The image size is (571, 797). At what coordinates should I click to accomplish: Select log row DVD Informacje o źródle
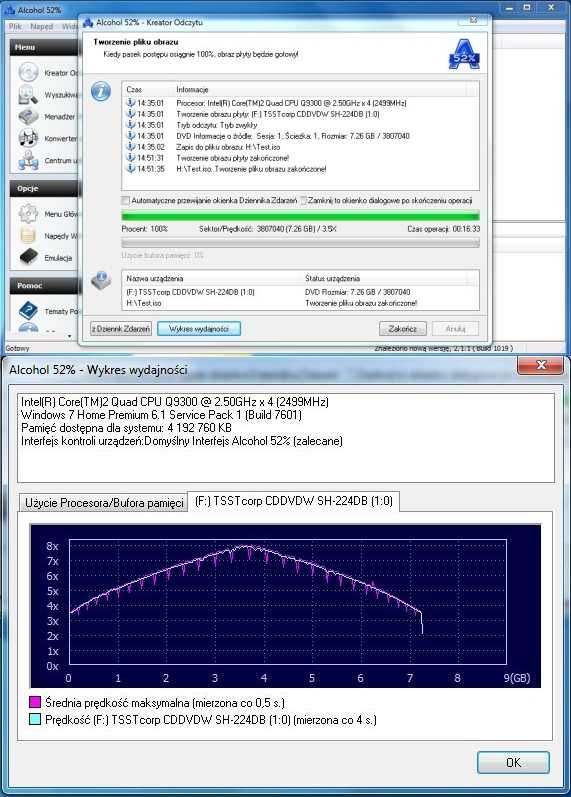coord(300,136)
